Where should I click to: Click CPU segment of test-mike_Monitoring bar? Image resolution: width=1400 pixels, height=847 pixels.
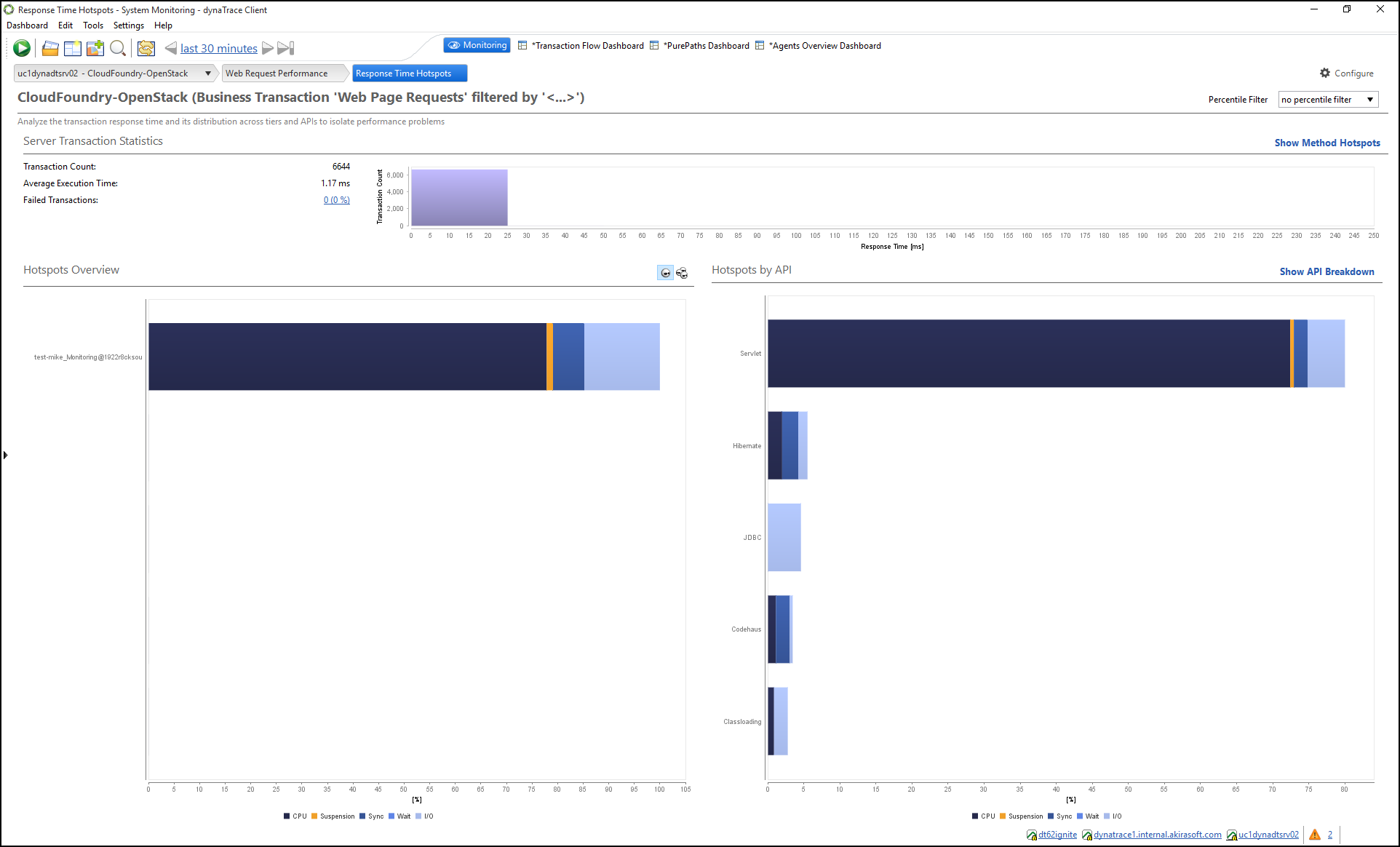coord(347,357)
